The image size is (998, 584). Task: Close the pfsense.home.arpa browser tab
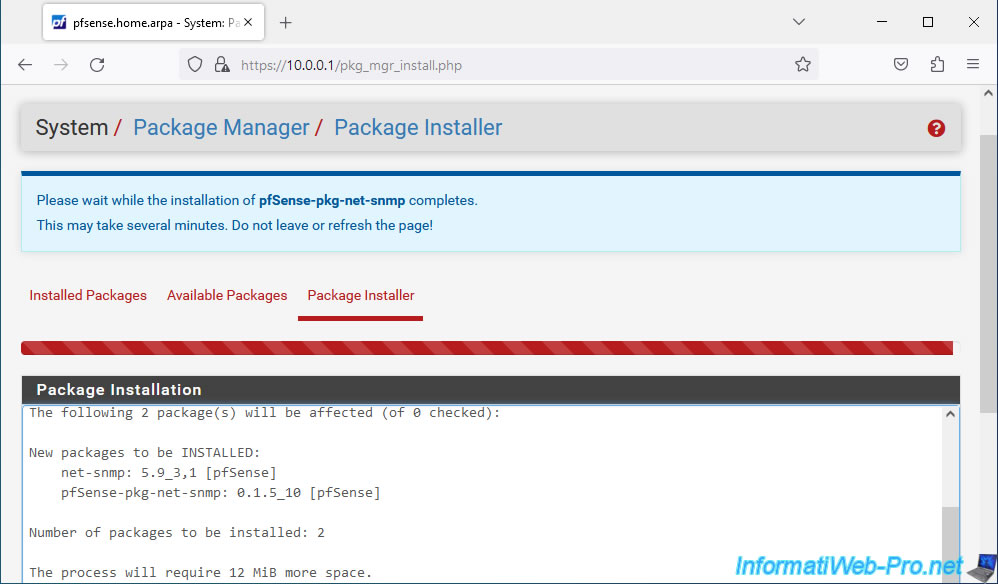coord(248,22)
